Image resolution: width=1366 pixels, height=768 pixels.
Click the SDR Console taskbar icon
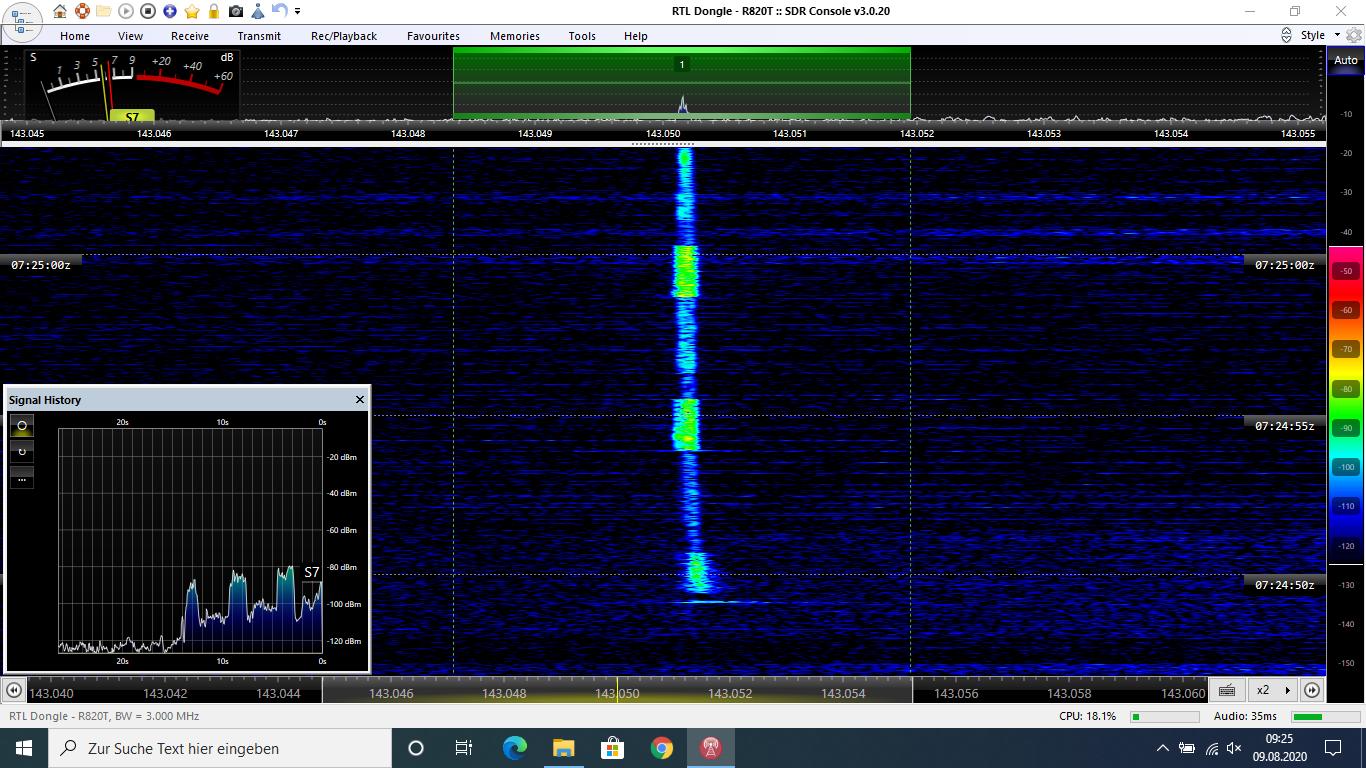tap(711, 748)
